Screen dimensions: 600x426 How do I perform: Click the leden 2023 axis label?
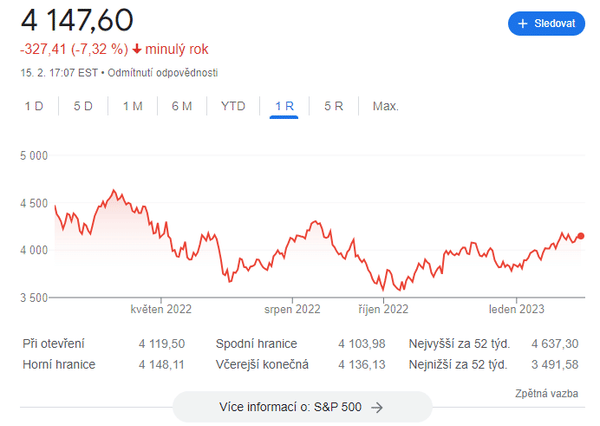point(516,310)
